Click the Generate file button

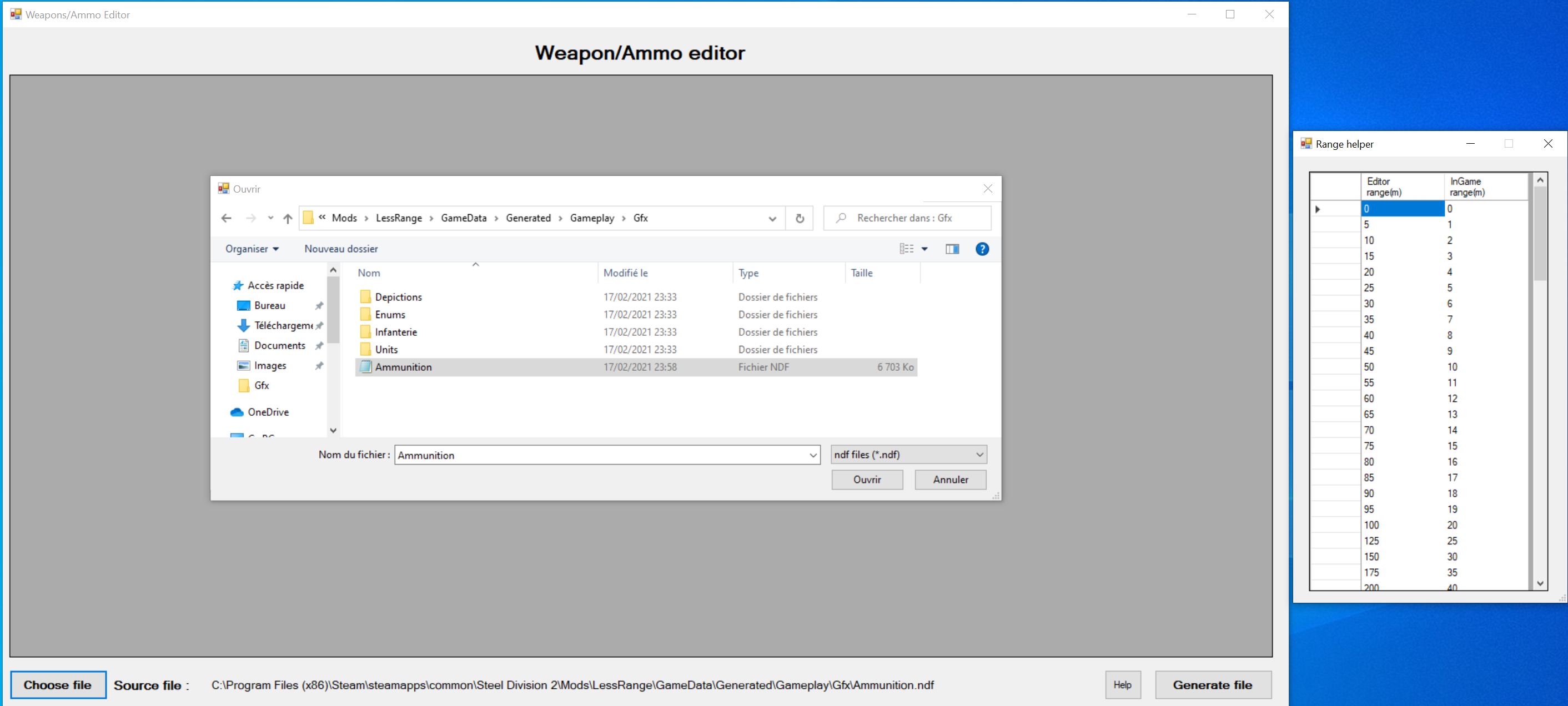(1213, 685)
